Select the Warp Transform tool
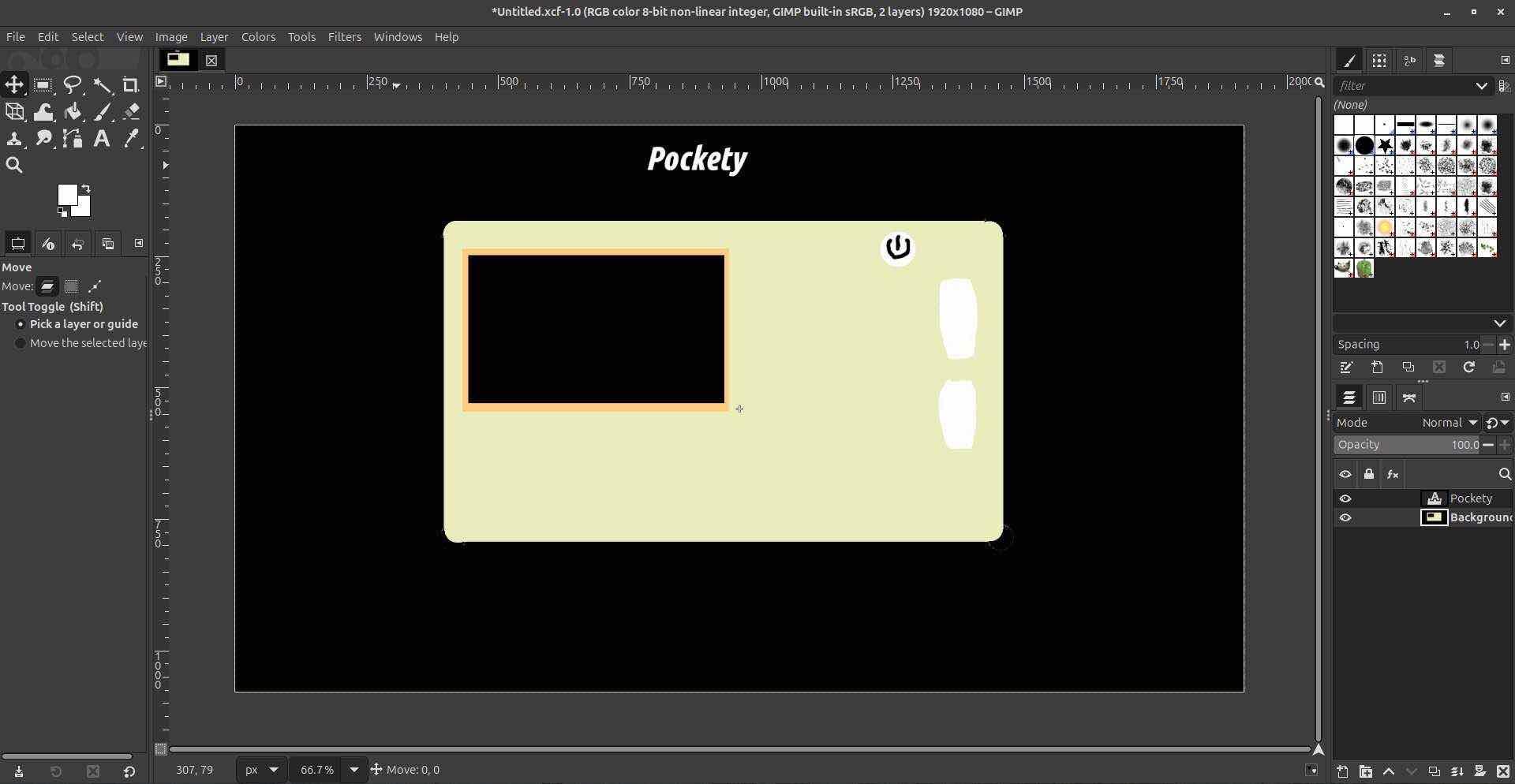The width and height of the screenshot is (1515, 784). (43, 112)
